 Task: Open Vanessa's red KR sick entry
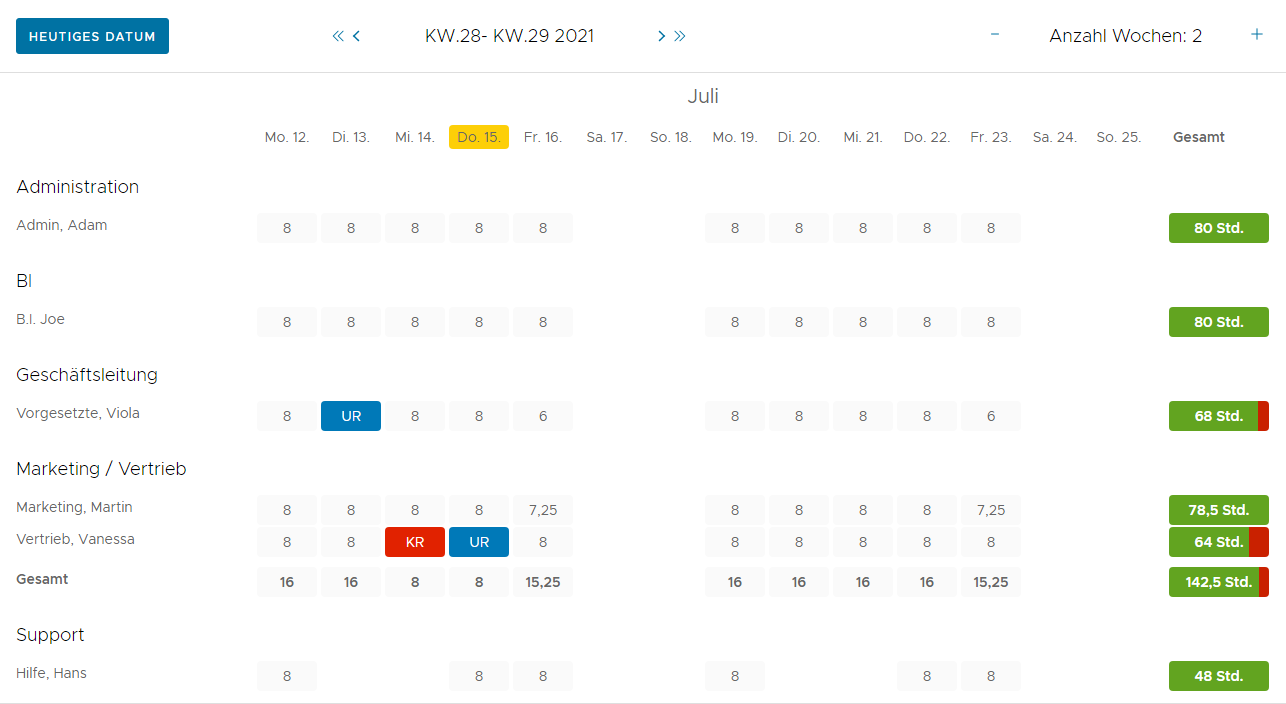click(415, 542)
